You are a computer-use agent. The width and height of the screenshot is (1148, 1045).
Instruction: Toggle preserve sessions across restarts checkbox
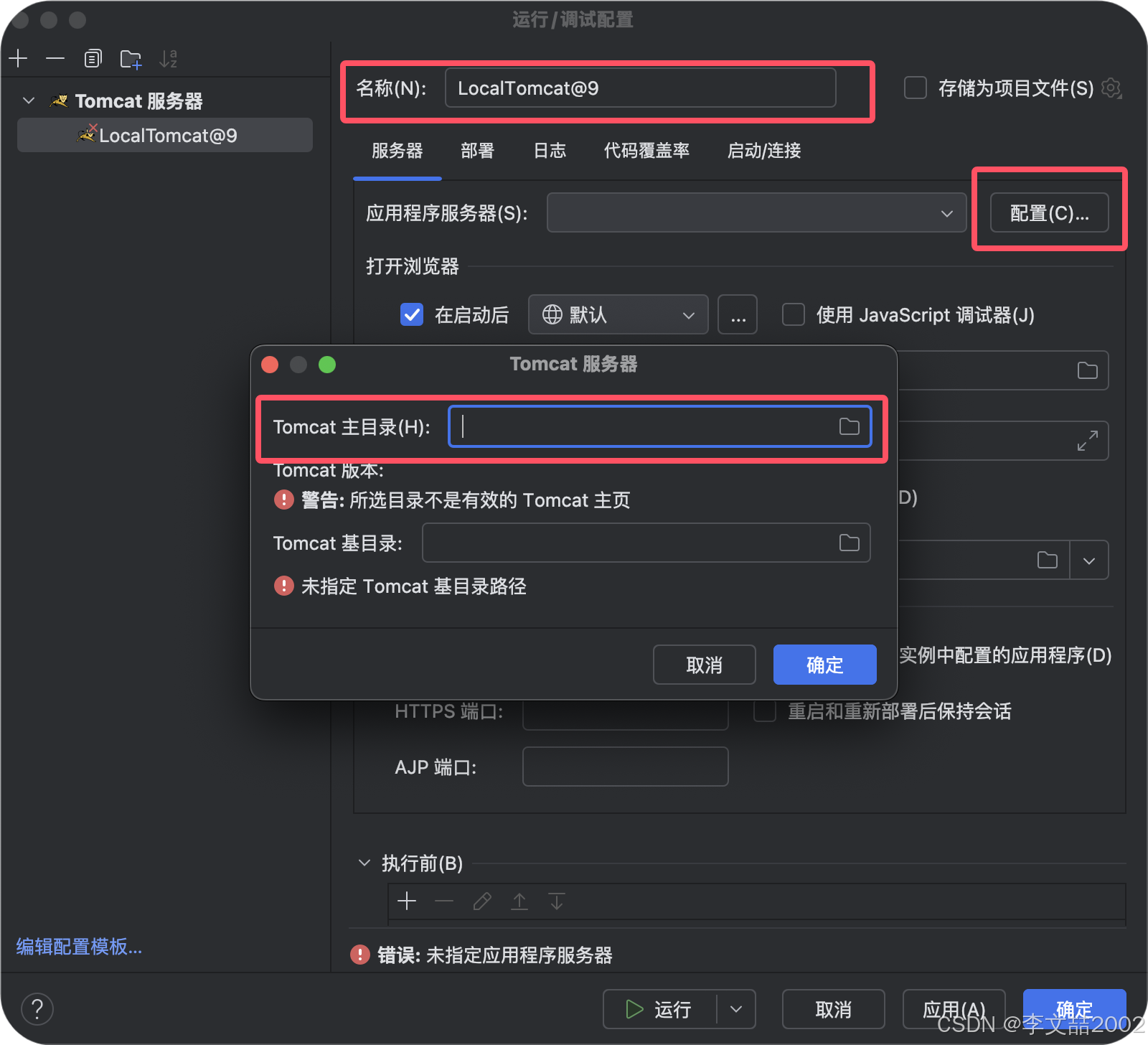765,711
